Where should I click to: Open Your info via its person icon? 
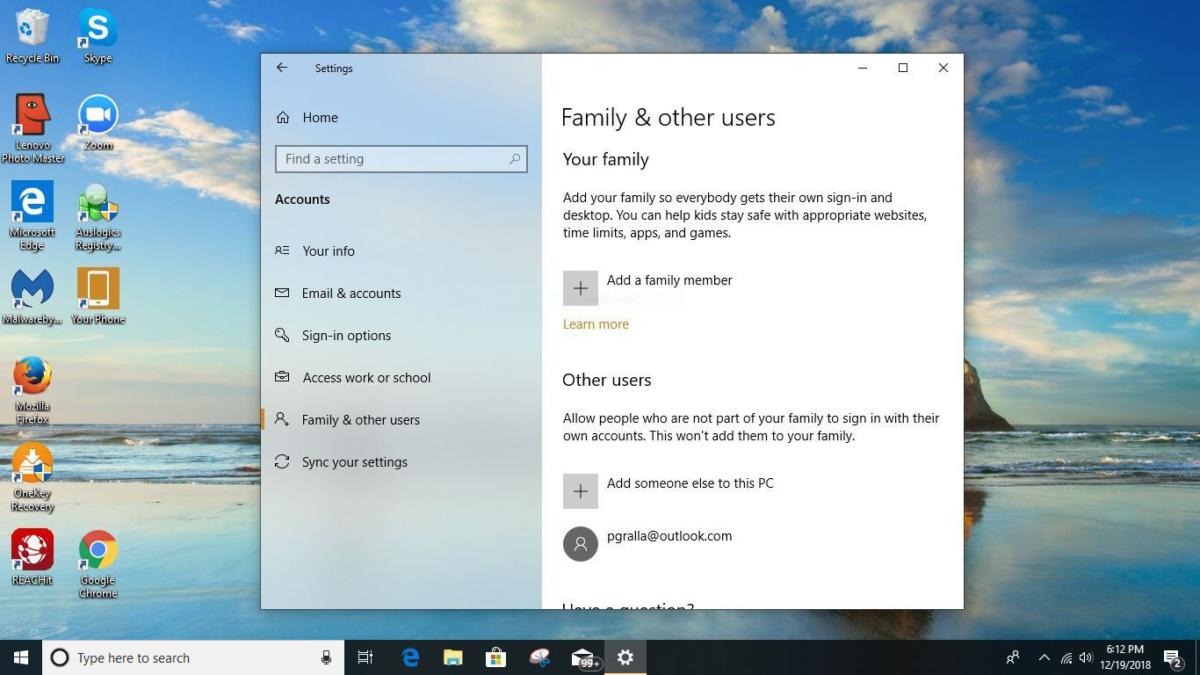click(282, 251)
